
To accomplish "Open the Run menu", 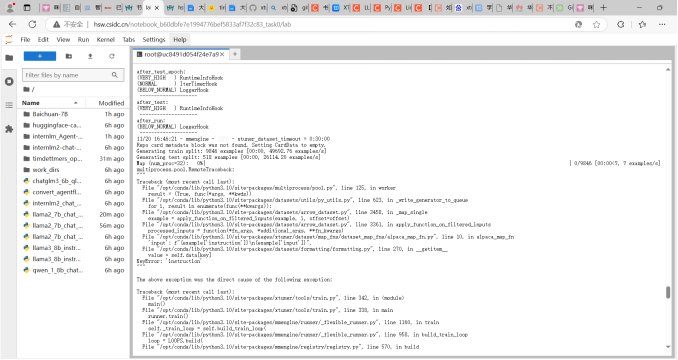I will pyautogui.click(x=83, y=39).
